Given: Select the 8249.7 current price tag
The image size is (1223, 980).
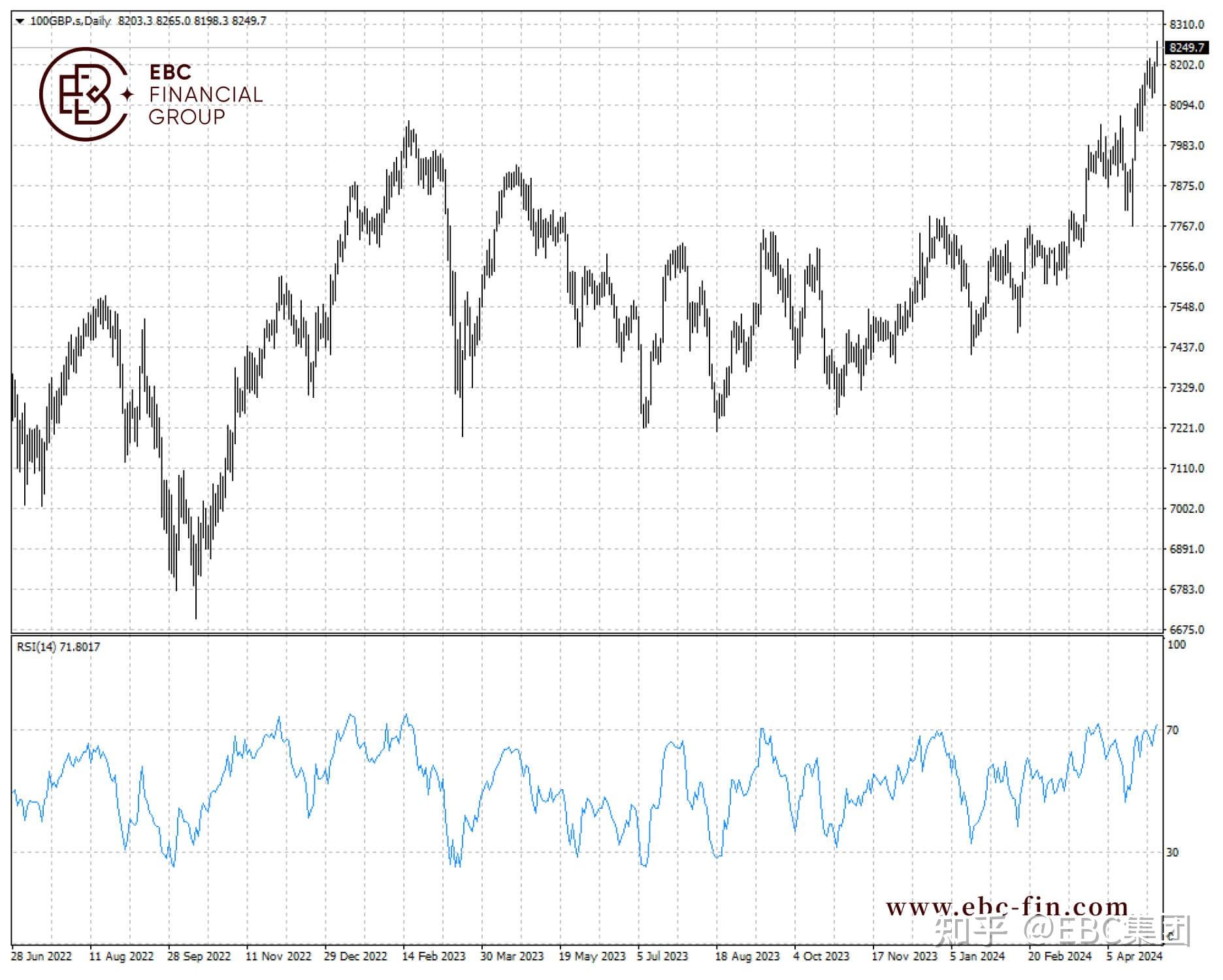Looking at the screenshot, I should coord(1188,48).
